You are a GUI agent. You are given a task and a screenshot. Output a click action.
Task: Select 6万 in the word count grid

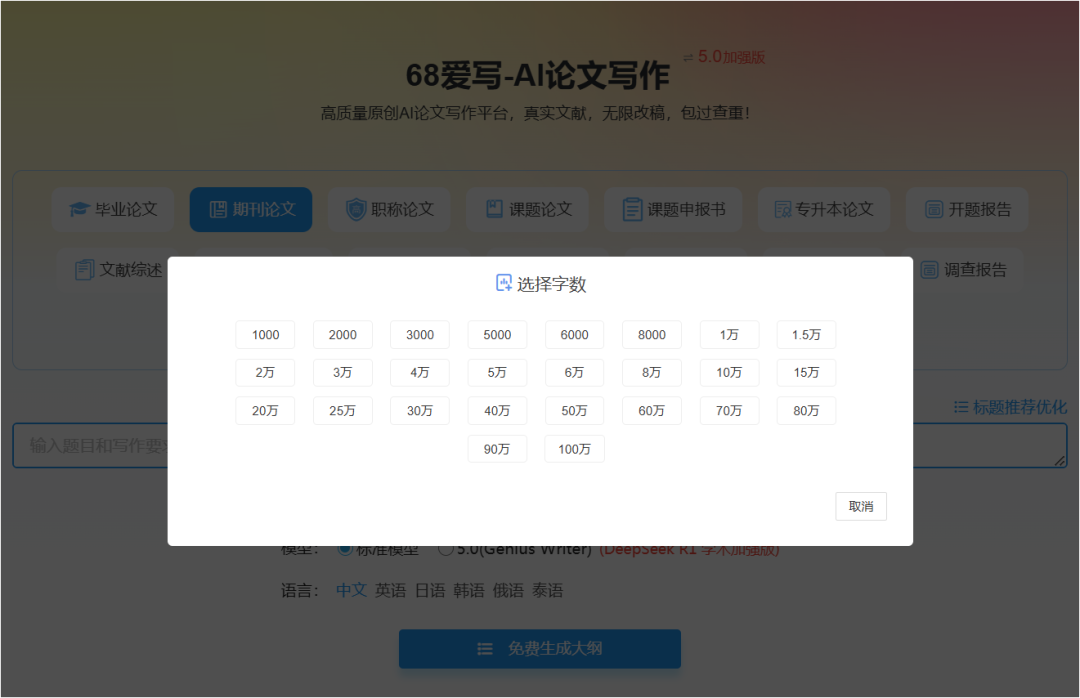[x=574, y=373]
